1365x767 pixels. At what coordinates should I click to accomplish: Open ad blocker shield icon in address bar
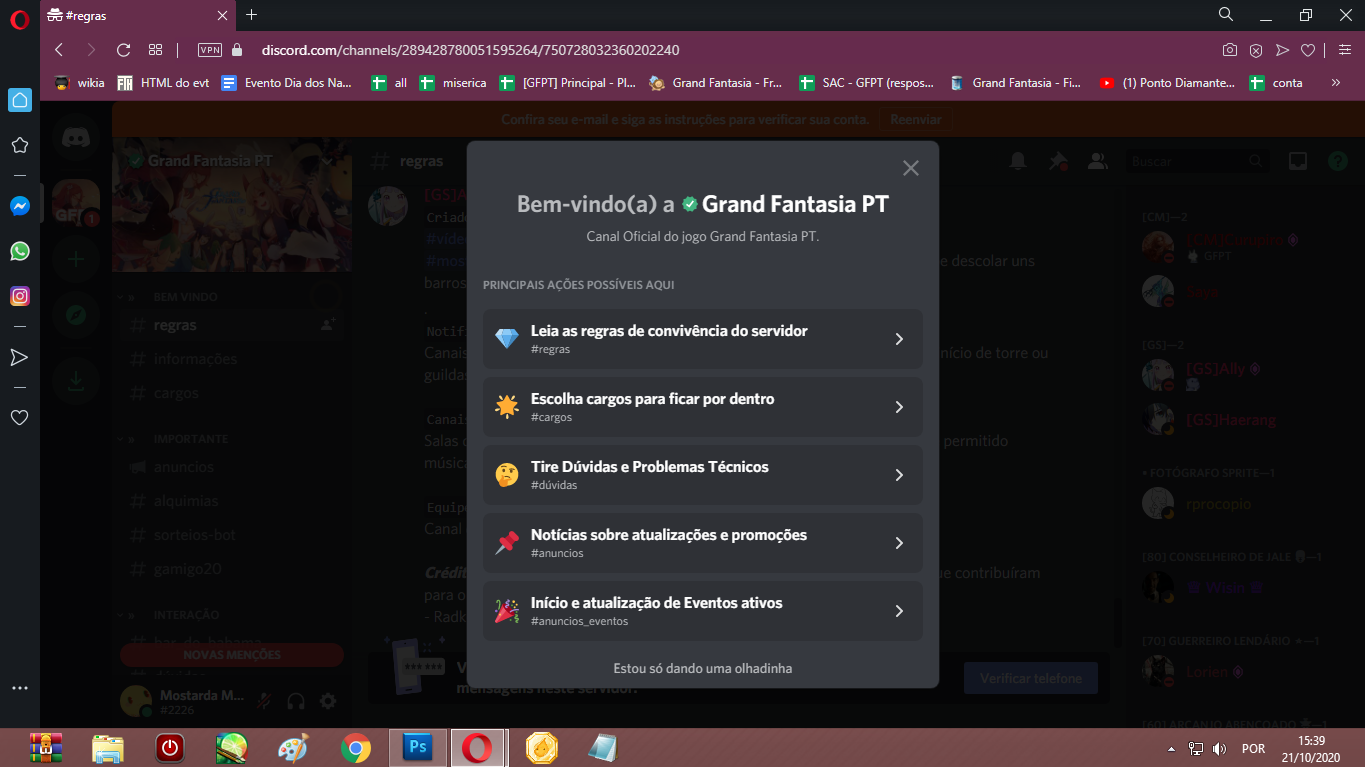[x=1256, y=50]
